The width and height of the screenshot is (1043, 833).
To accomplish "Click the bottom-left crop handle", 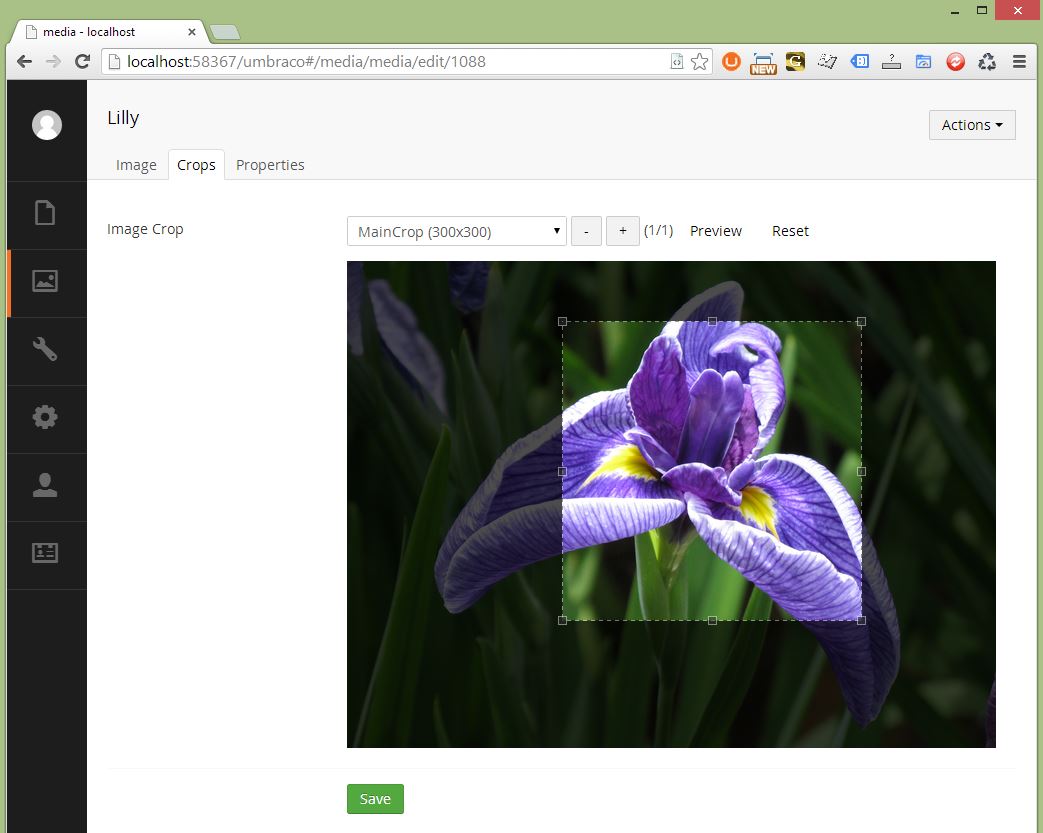I will [x=562, y=620].
